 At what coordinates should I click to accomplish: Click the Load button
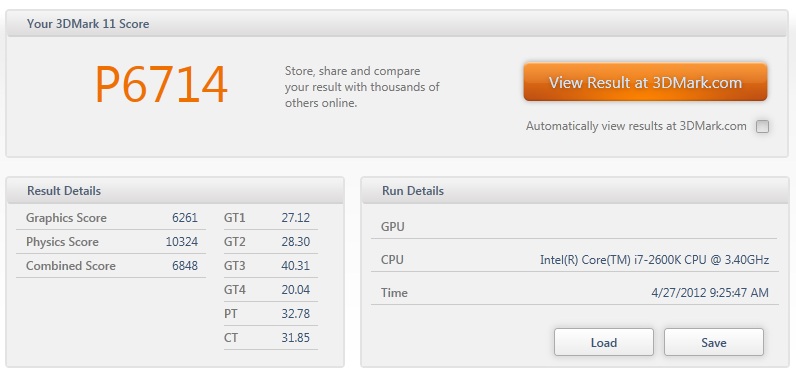(x=604, y=343)
